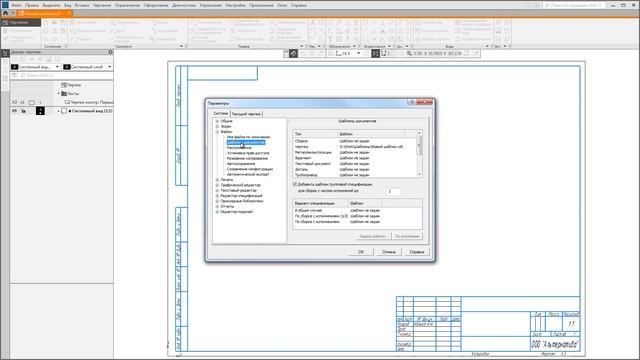Click the dark highlighted icon in quick-access bar
The image size is (640, 360).
tap(293, 53)
